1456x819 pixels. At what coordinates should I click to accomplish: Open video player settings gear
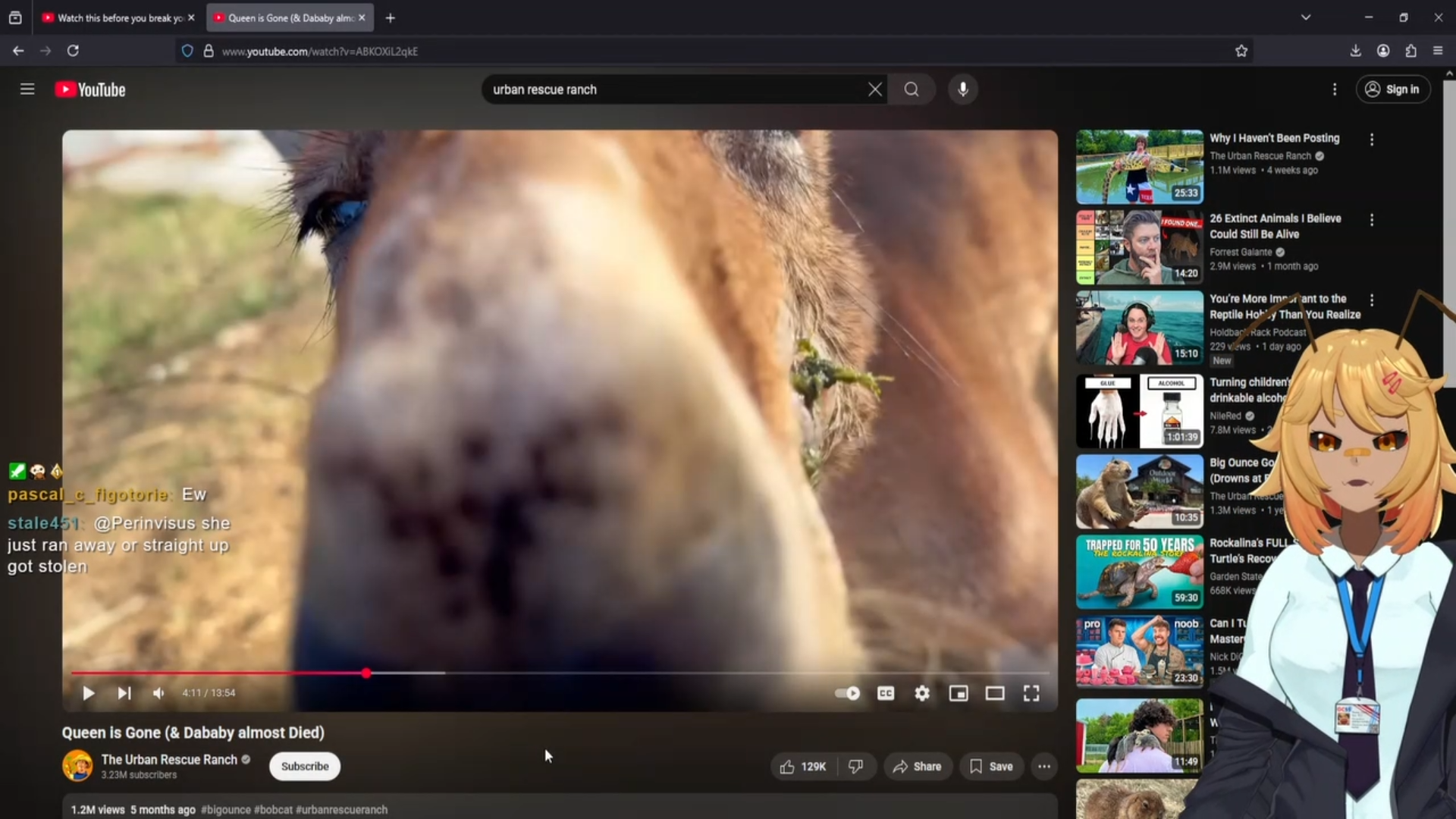pyautogui.click(x=922, y=693)
